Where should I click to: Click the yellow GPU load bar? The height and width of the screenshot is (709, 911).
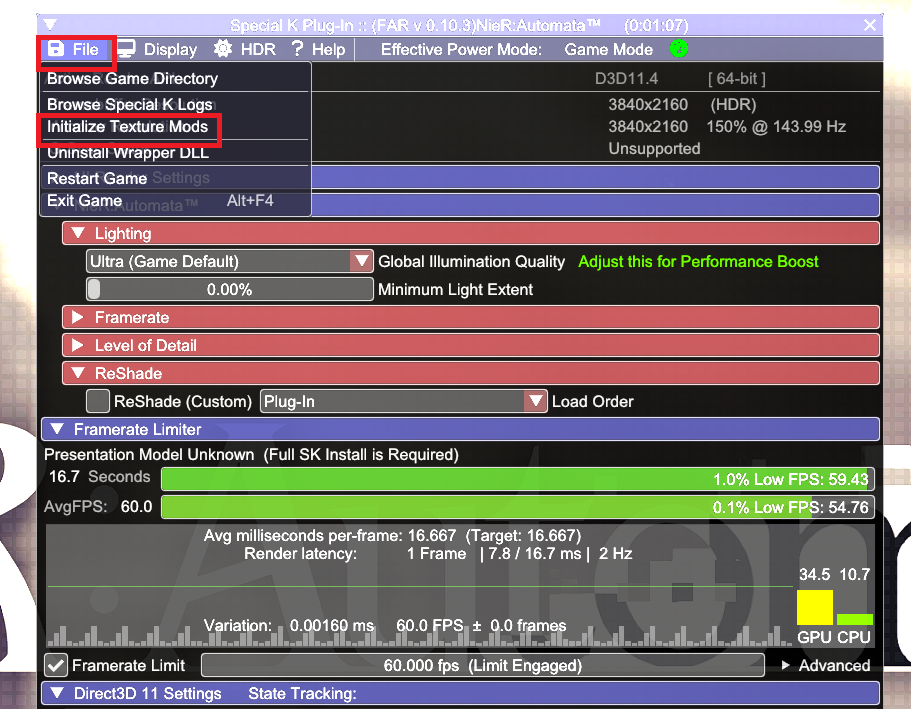point(815,608)
